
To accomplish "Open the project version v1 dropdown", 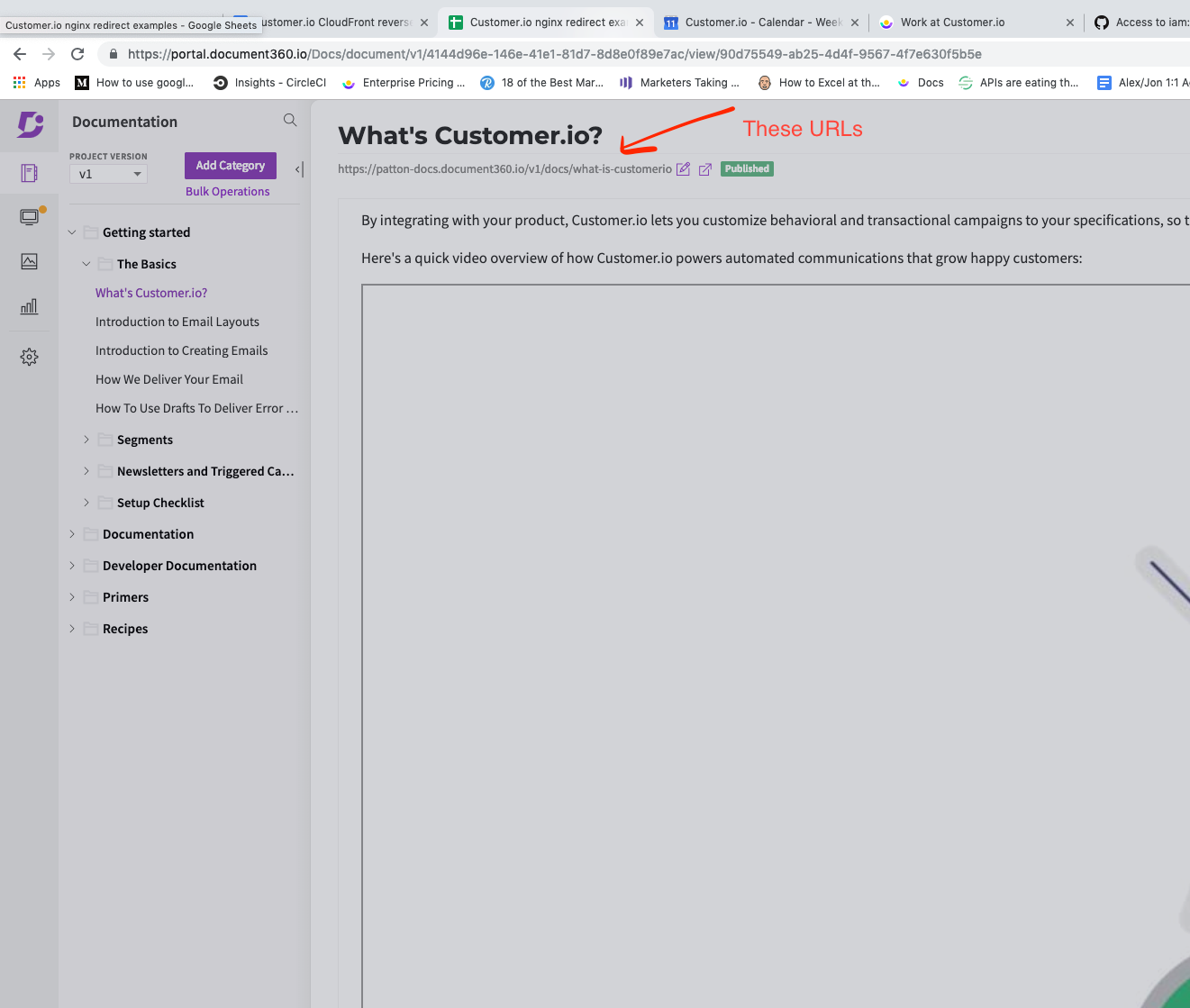I will point(108,174).
